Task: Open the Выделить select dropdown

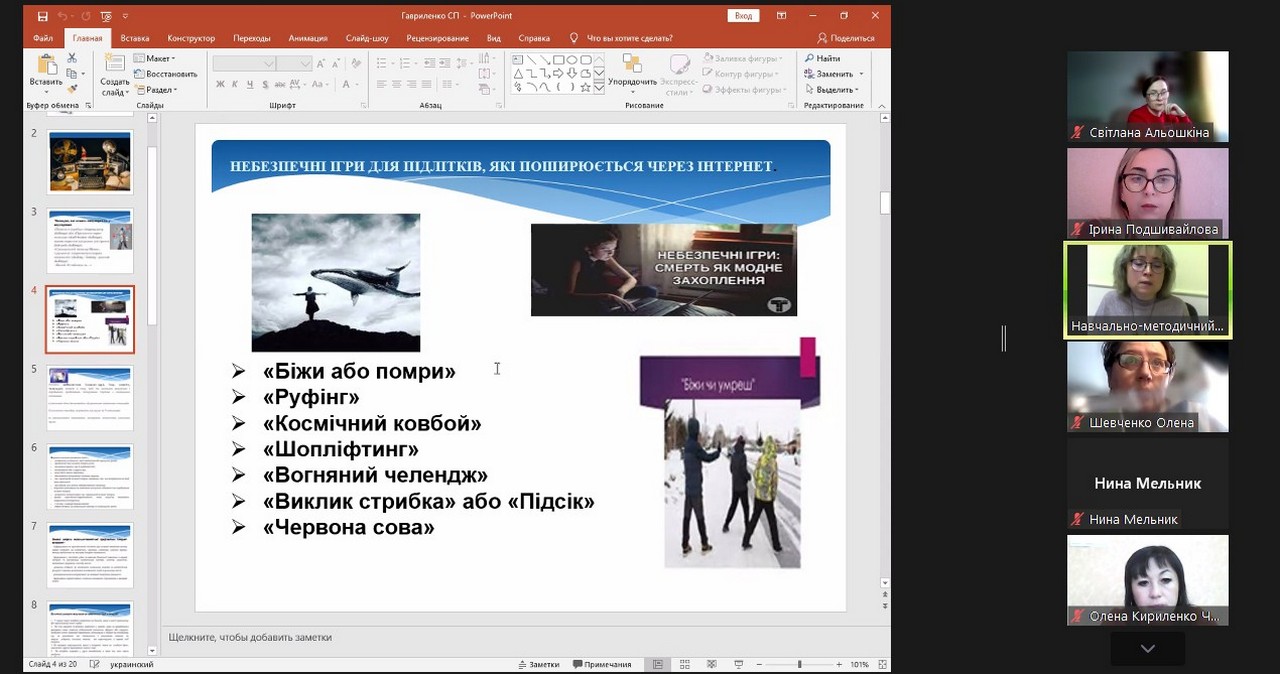Action: coord(831,89)
